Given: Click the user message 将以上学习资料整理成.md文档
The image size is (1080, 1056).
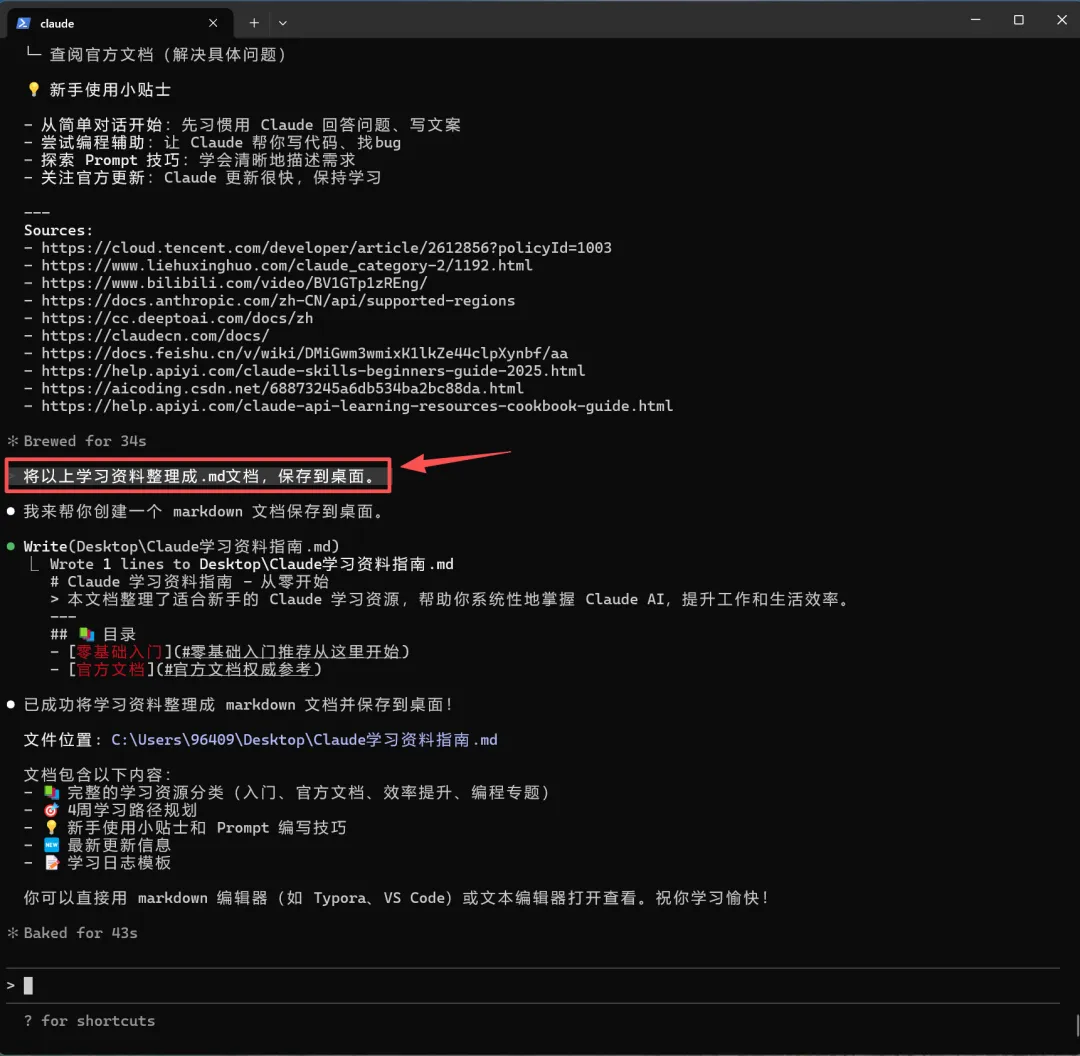Looking at the screenshot, I should [198, 476].
